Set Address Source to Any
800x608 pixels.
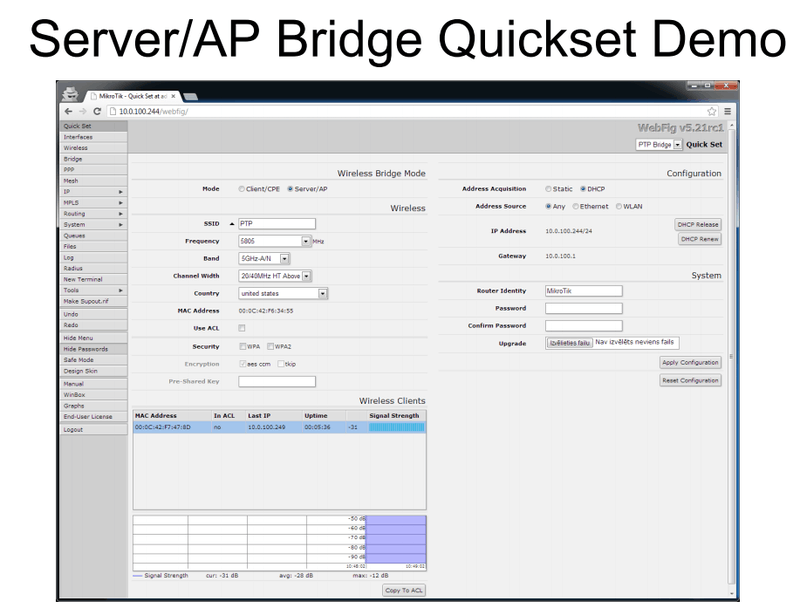548,207
